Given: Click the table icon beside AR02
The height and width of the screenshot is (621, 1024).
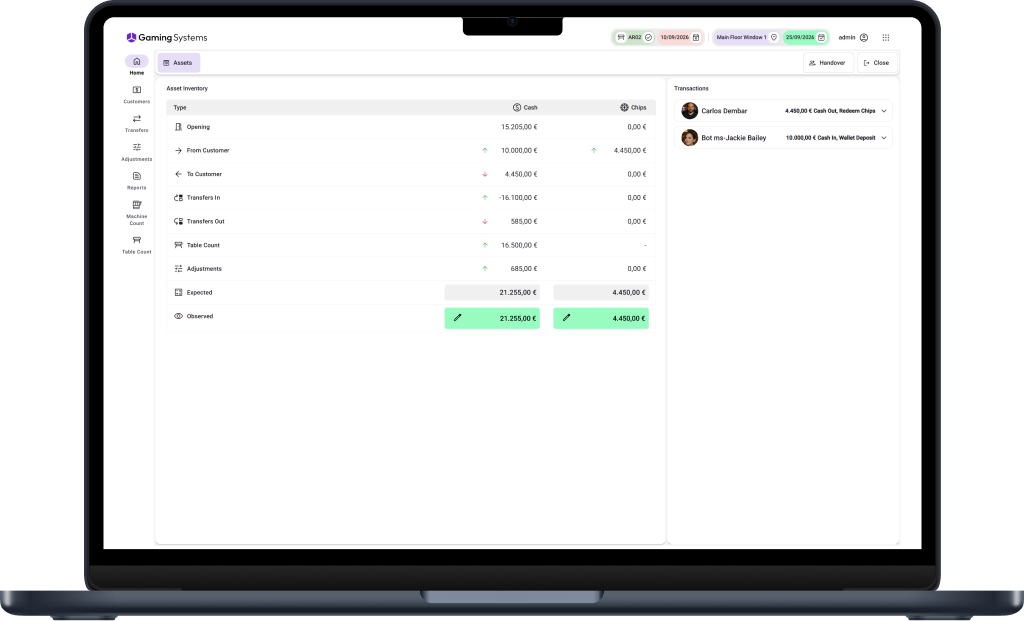Looking at the screenshot, I should [x=621, y=37].
